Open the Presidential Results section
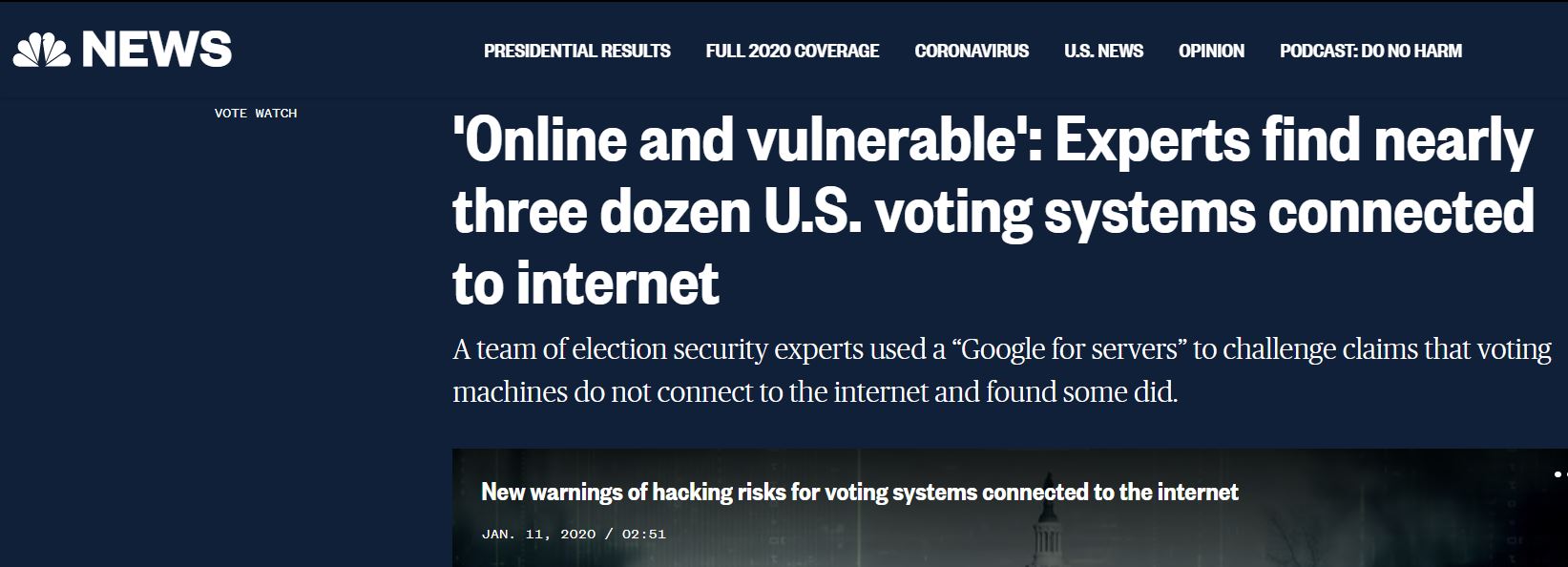Image resolution: width=1568 pixels, height=567 pixels. coord(576,52)
